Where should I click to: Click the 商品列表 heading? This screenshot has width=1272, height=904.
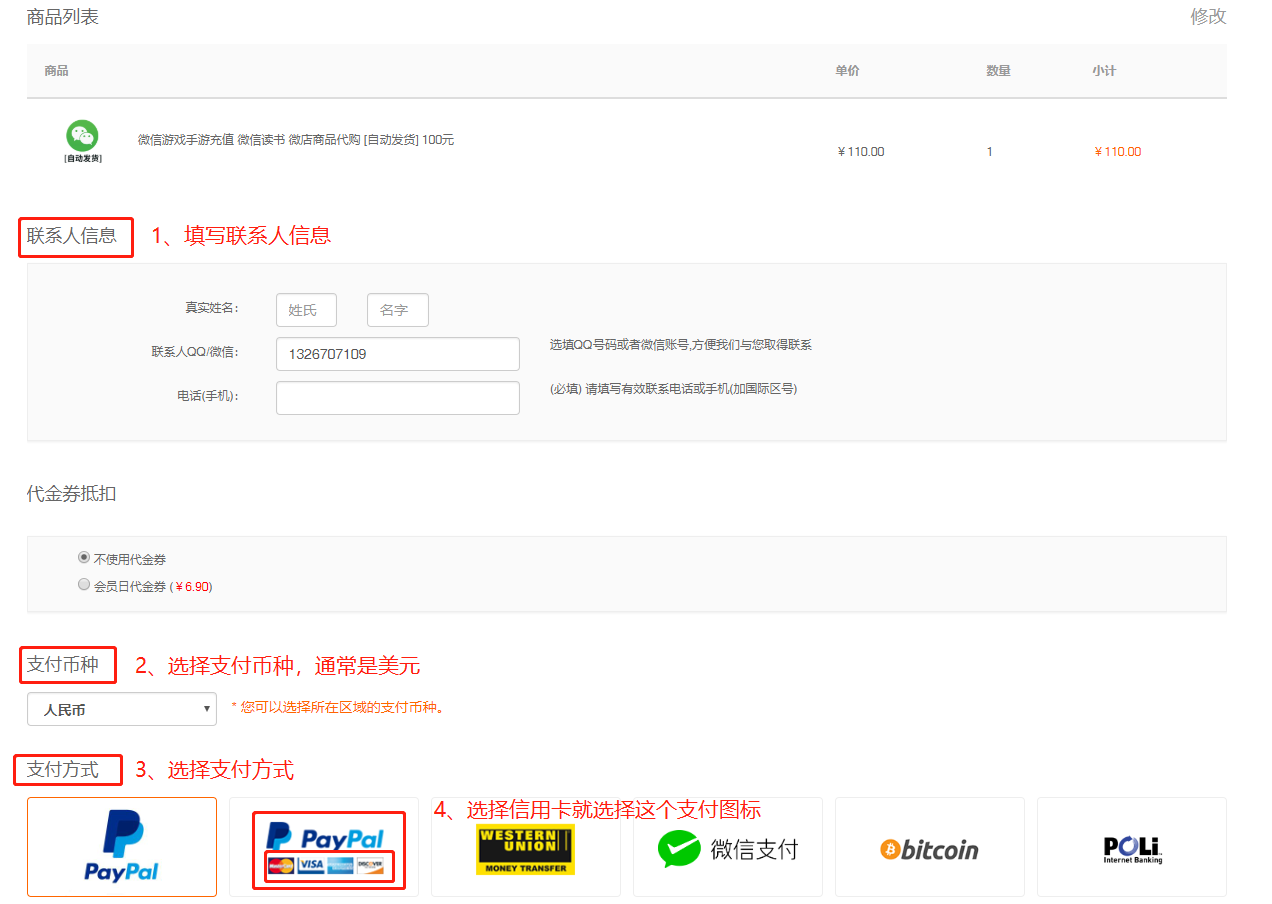point(63,17)
